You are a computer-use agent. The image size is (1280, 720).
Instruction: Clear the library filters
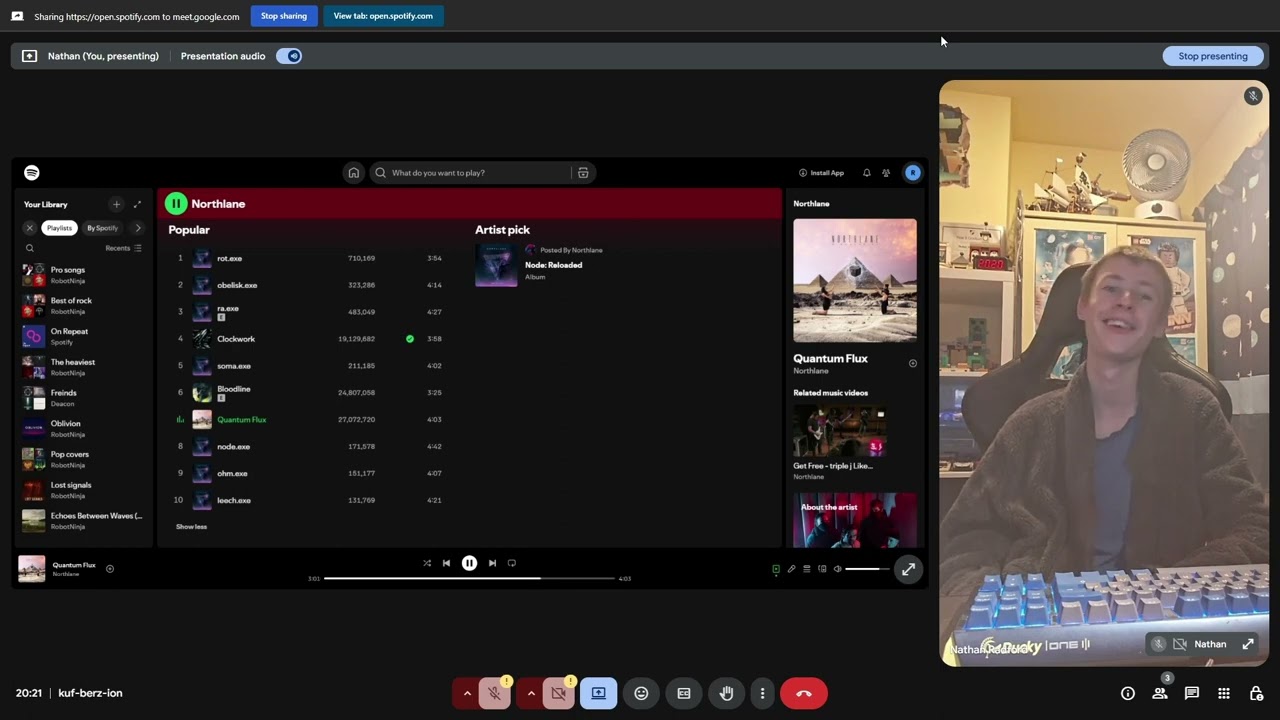click(x=29, y=228)
